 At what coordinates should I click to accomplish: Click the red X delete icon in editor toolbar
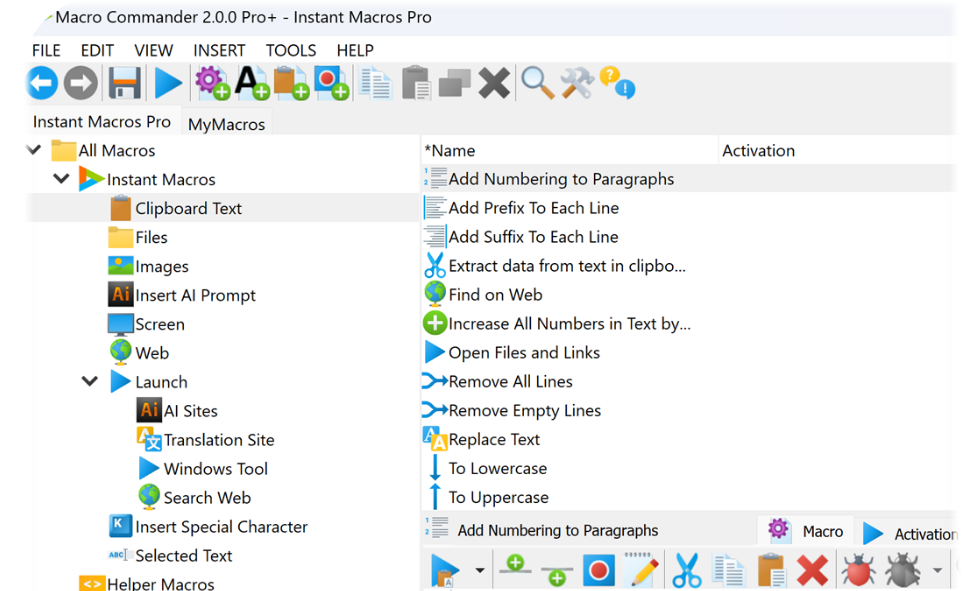812,571
